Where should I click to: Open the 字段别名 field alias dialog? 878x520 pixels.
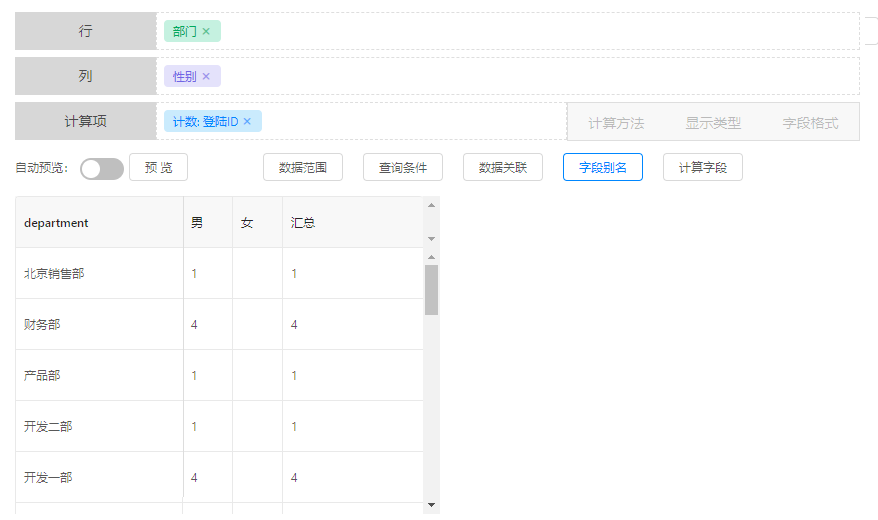(602, 167)
